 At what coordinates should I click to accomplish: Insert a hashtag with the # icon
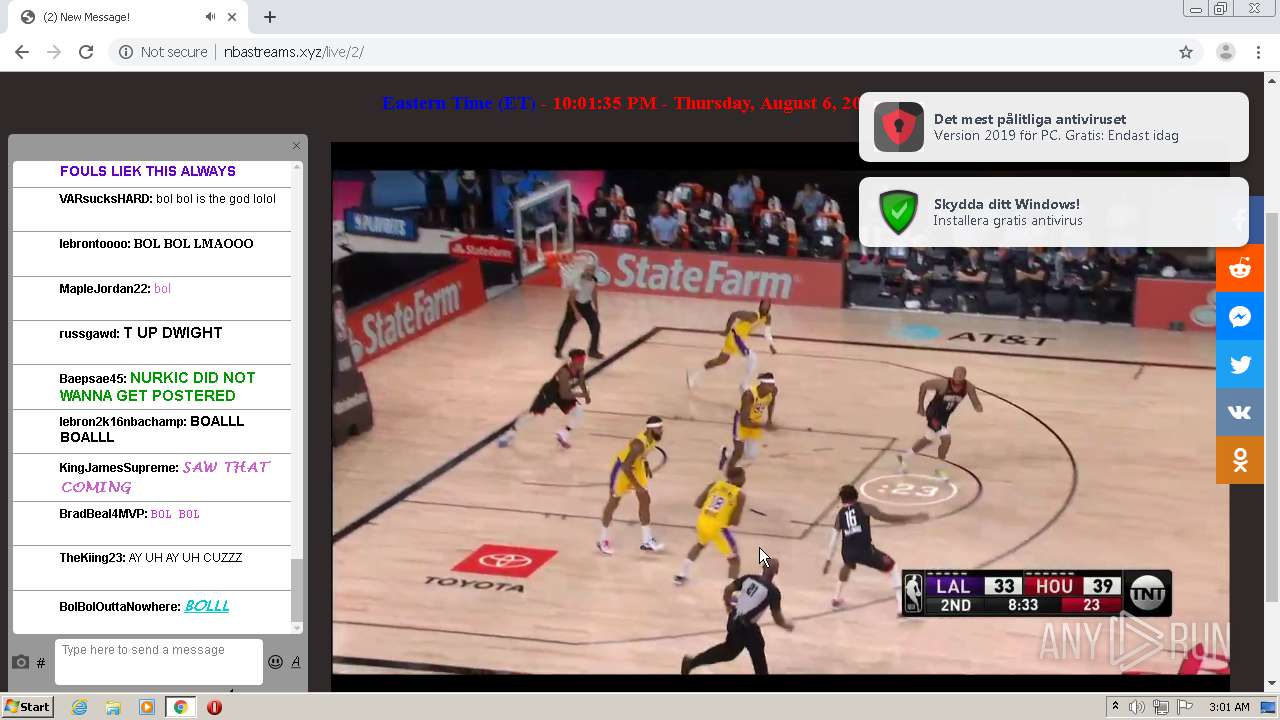(x=41, y=662)
